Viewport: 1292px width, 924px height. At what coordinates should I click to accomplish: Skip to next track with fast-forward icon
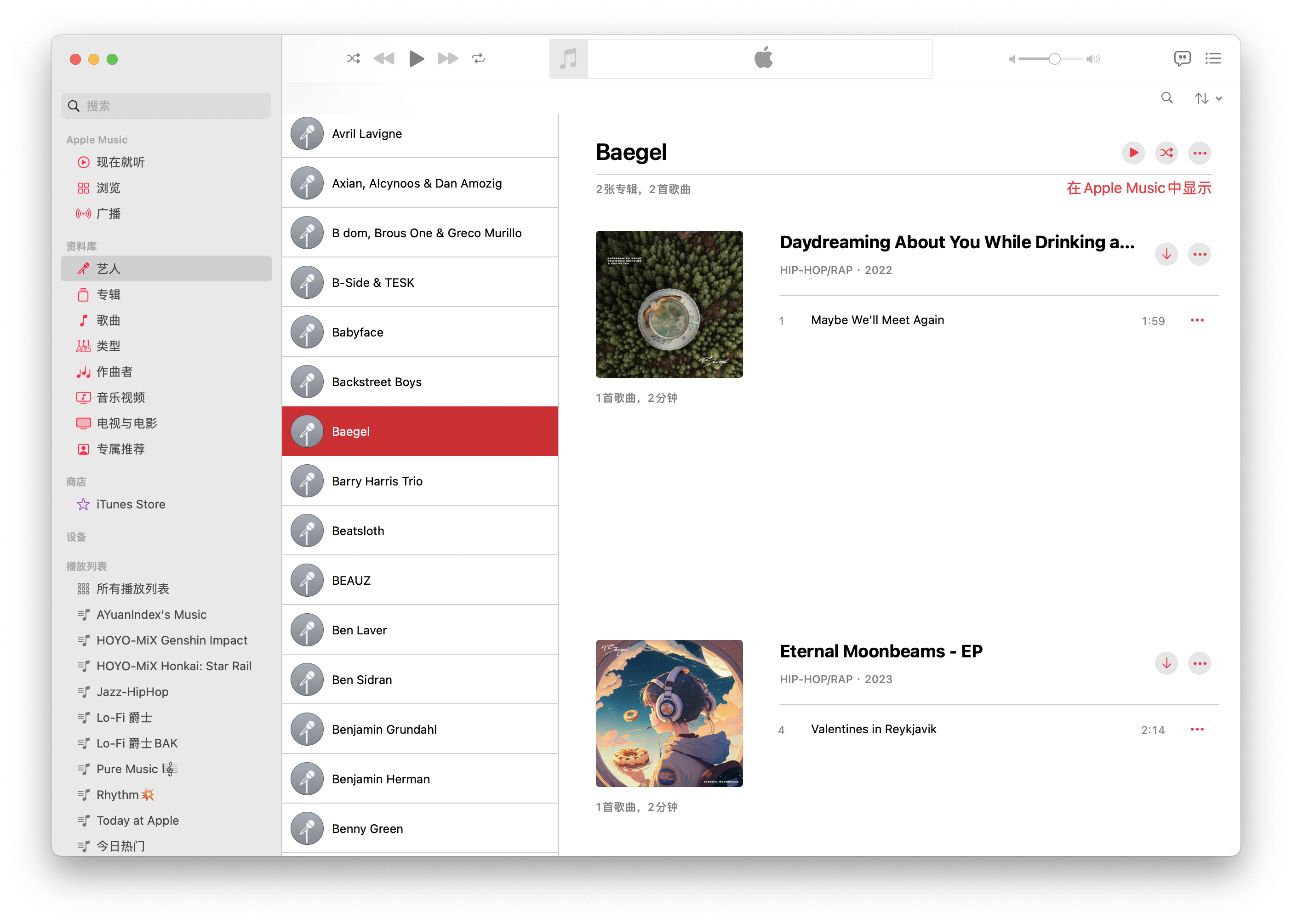pos(448,58)
